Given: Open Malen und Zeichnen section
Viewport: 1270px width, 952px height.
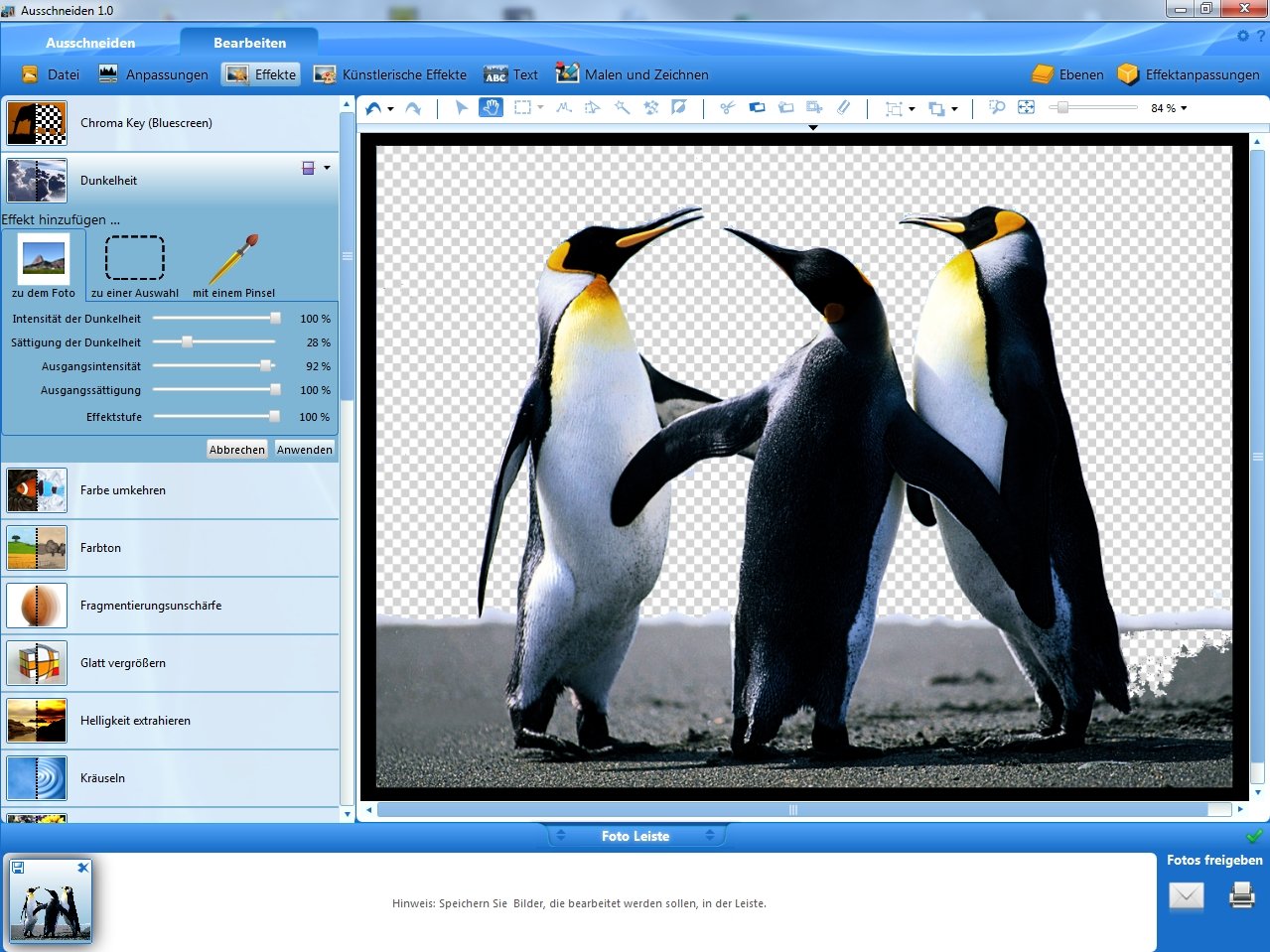Looking at the screenshot, I should point(632,74).
